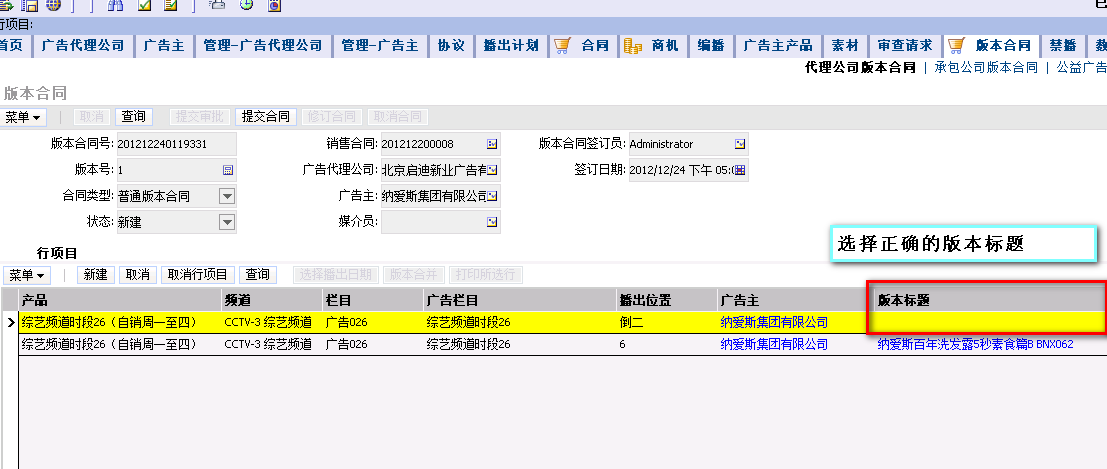Switch to 首页 tab
Screen dimensions: 1107x469
coord(12,46)
